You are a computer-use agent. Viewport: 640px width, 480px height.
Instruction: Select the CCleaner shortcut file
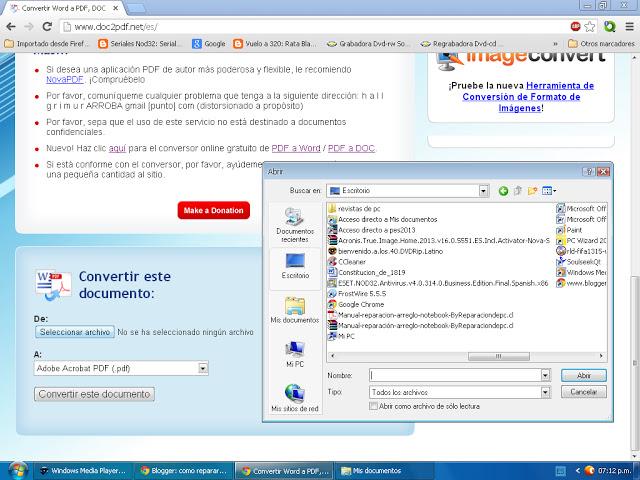(x=347, y=262)
